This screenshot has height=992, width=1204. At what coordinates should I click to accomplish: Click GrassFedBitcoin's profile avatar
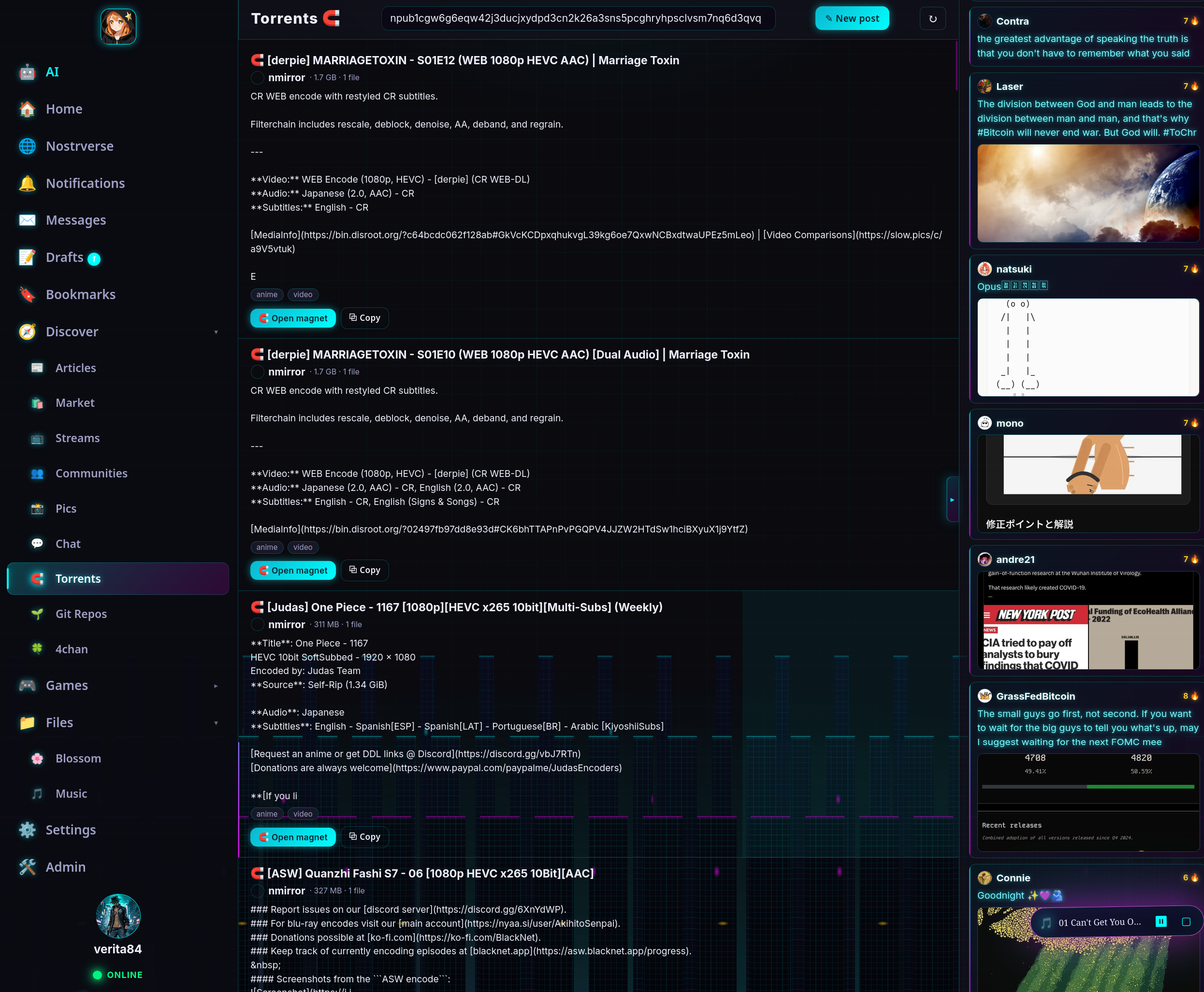point(985,696)
